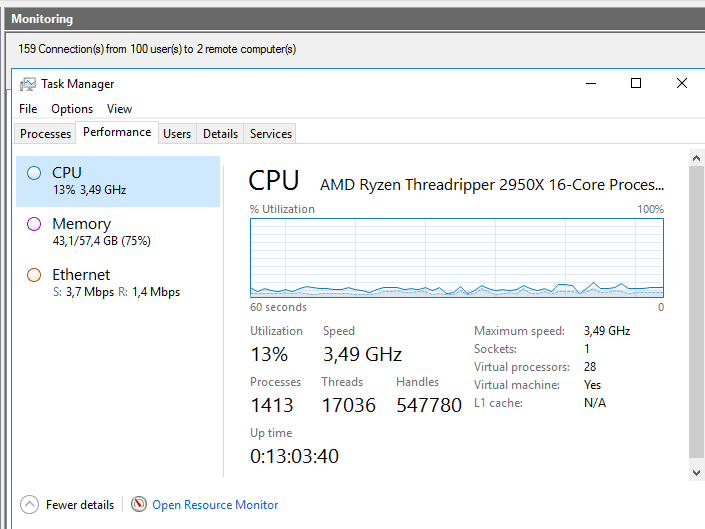Click the scrollbar down arrow

coord(696,470)
